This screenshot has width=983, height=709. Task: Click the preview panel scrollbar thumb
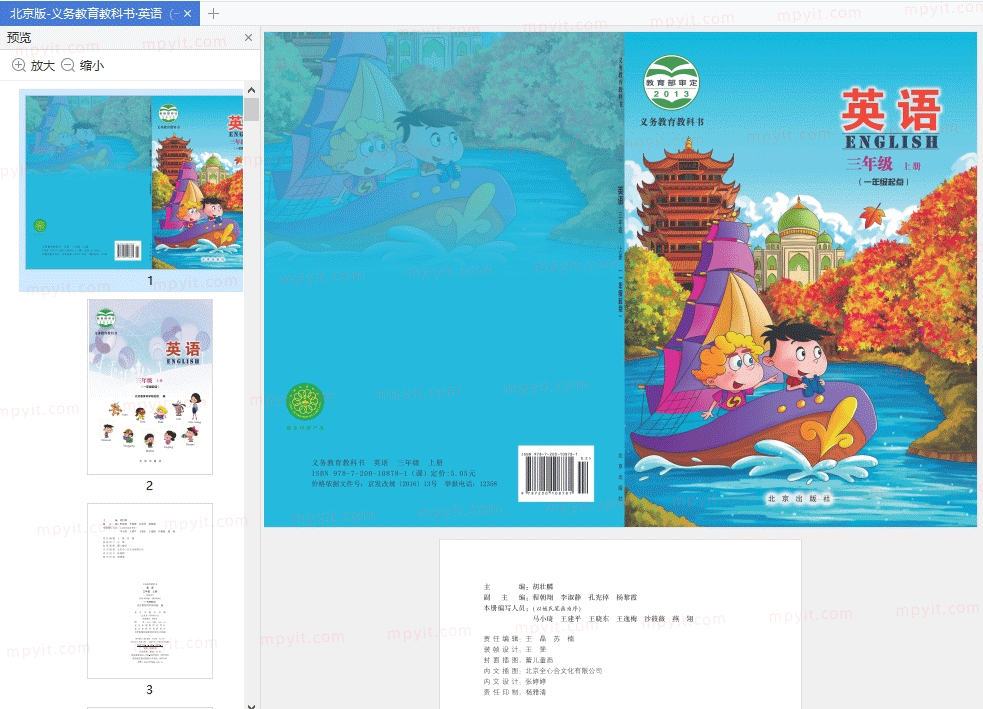pos(251,108)
